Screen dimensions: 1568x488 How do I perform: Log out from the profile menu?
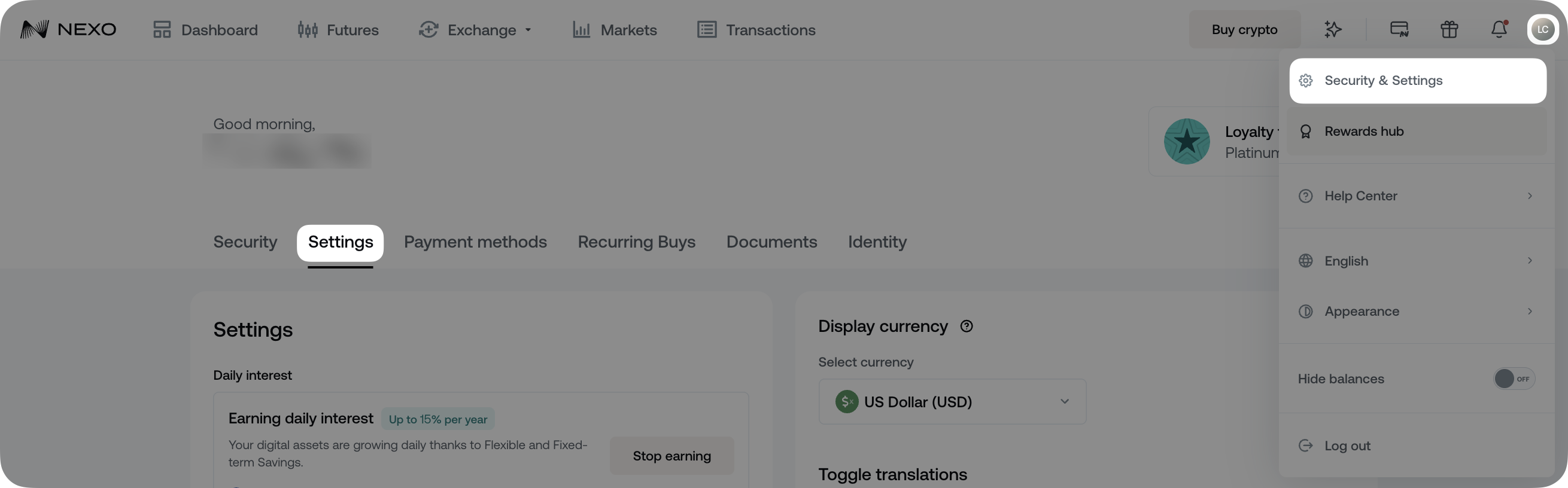click(x=1347, y=446)
